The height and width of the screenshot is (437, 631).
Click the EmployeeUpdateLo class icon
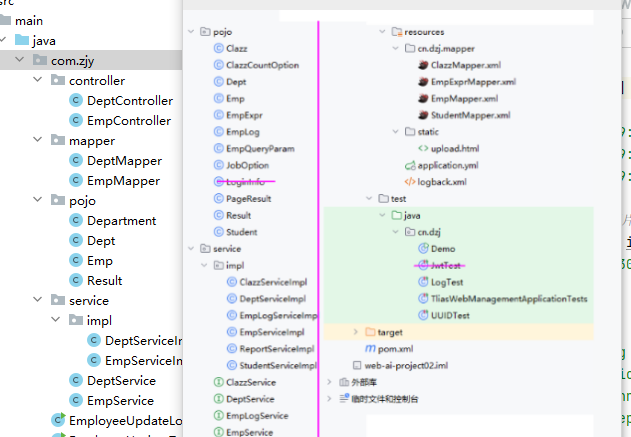pyautogui.click(x=58, y=421)
